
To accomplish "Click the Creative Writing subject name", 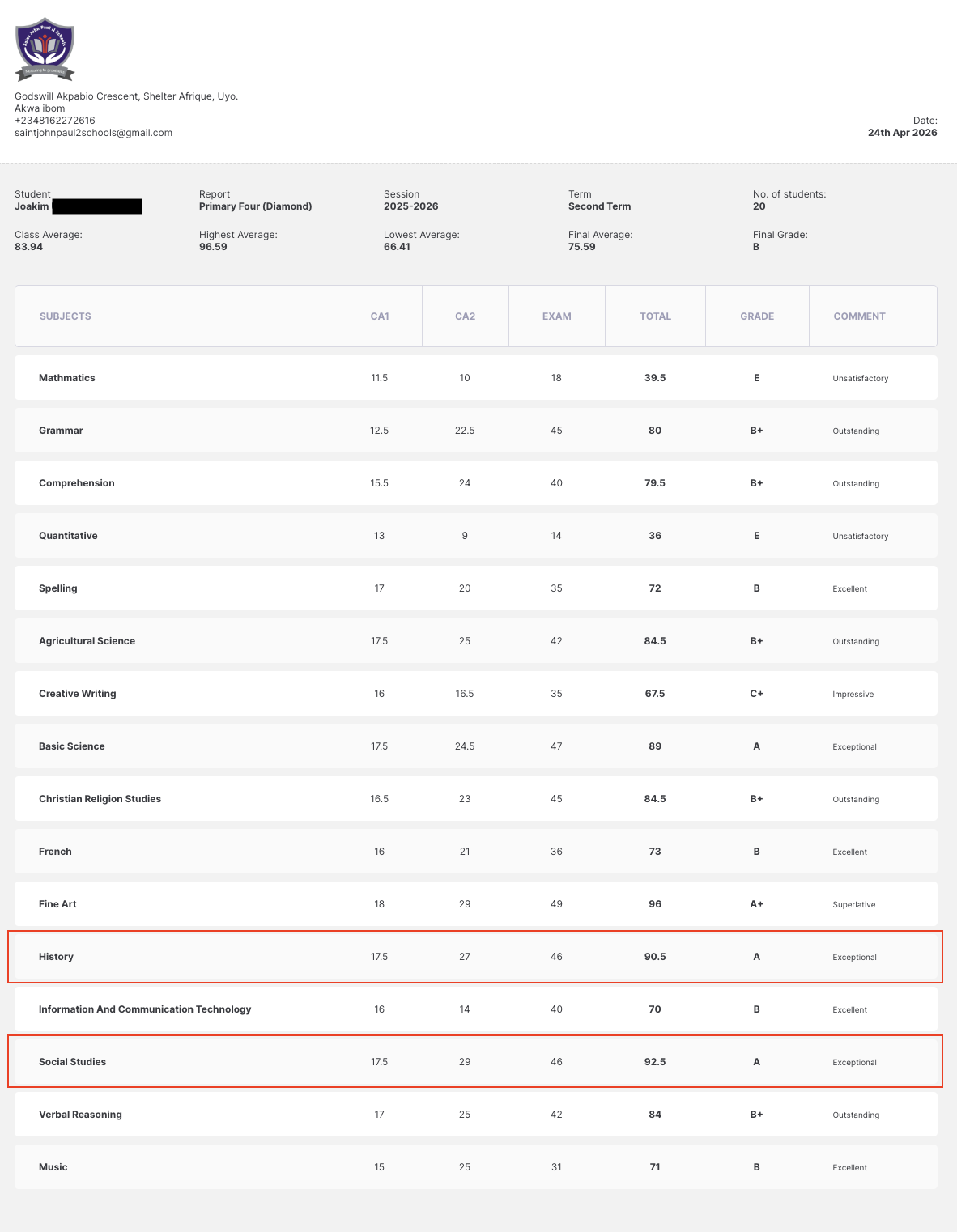I will [x=78, y=694].
